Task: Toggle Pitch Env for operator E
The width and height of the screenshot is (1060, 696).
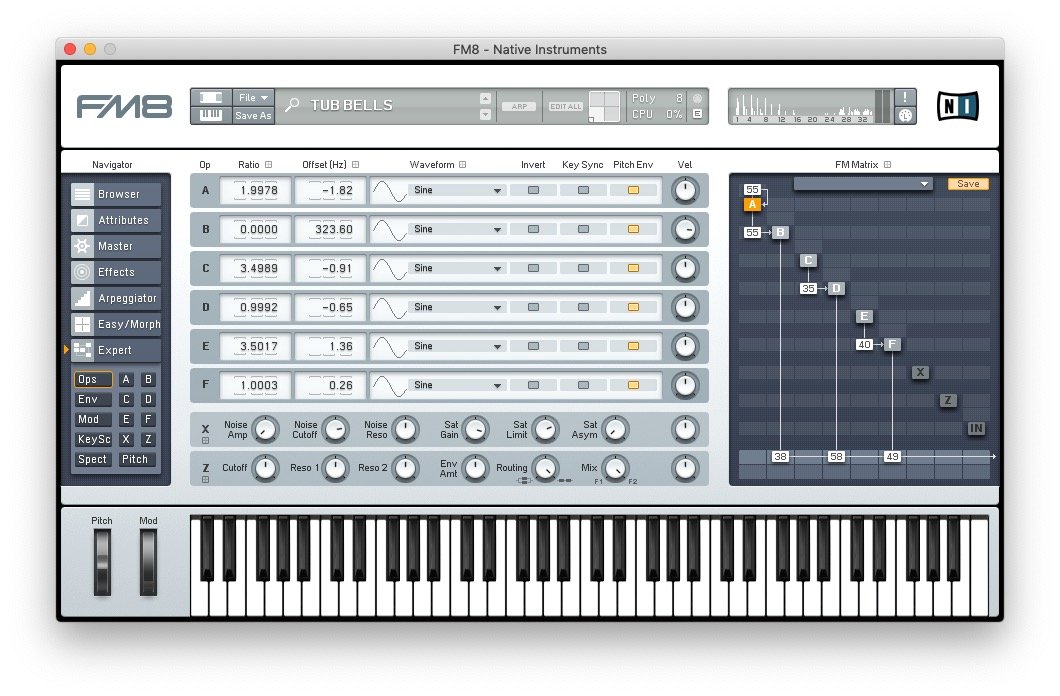Action: click(633, 346)
